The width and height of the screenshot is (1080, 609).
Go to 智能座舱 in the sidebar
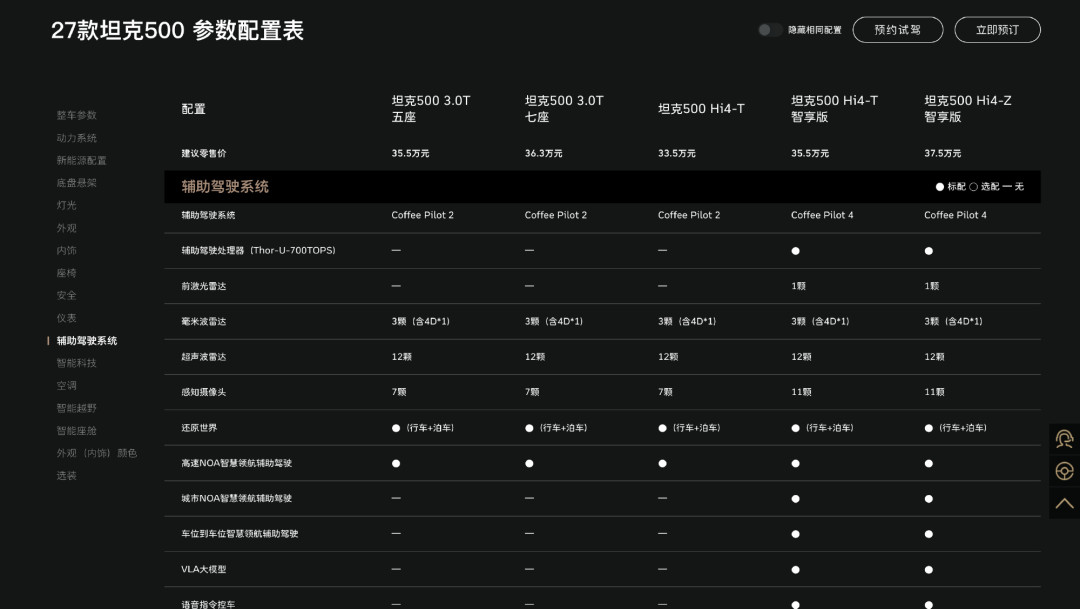pyautogui.click(x=76, y=431)
